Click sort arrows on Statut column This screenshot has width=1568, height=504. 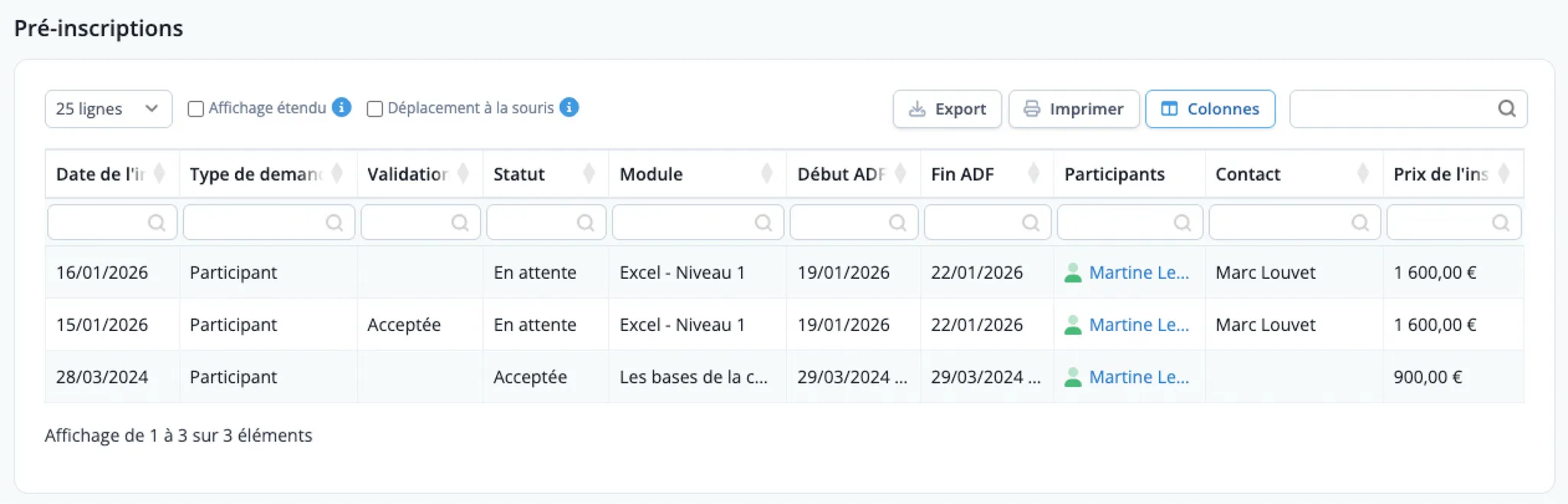(589, 174)
